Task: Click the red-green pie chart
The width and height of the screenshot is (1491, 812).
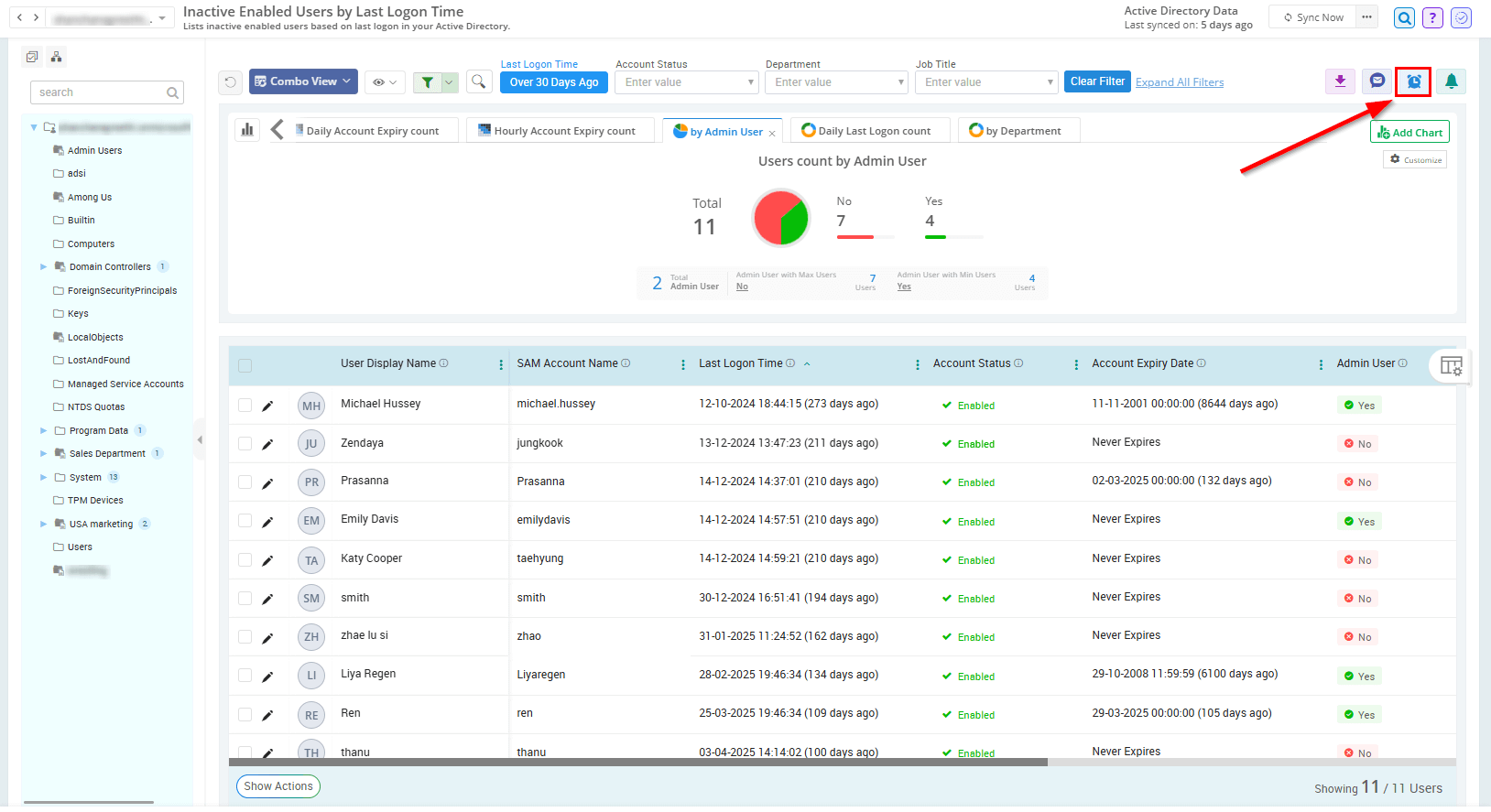Action: (x=781, y=219)
